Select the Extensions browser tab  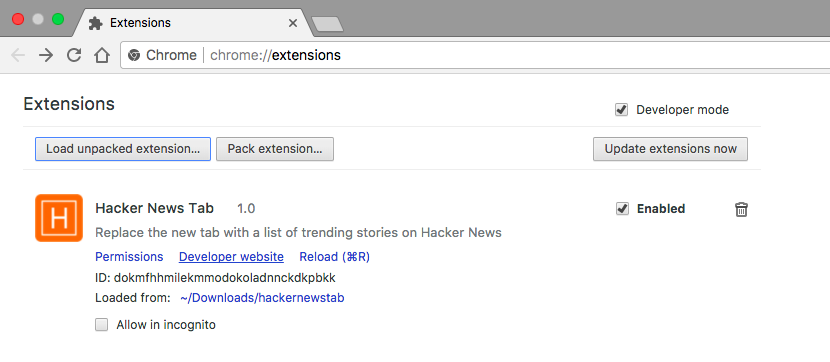point(193,23)
